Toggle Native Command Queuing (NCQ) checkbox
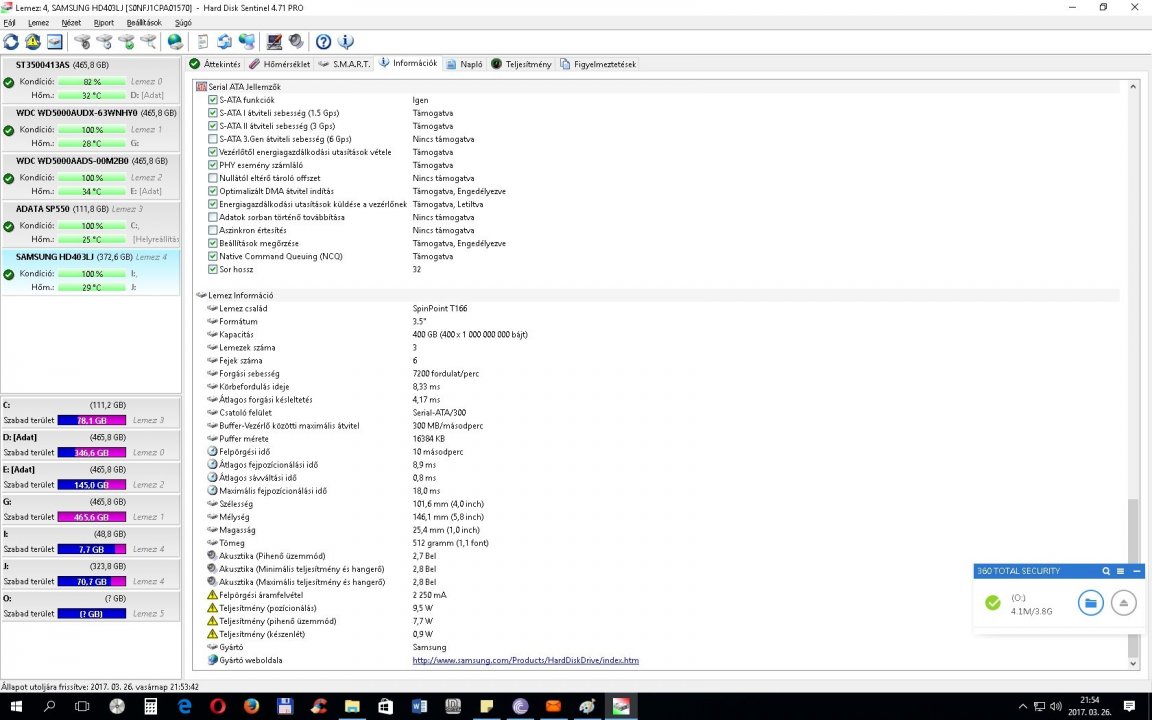Viewport: 1152px width, 720px height. point(212,256)
